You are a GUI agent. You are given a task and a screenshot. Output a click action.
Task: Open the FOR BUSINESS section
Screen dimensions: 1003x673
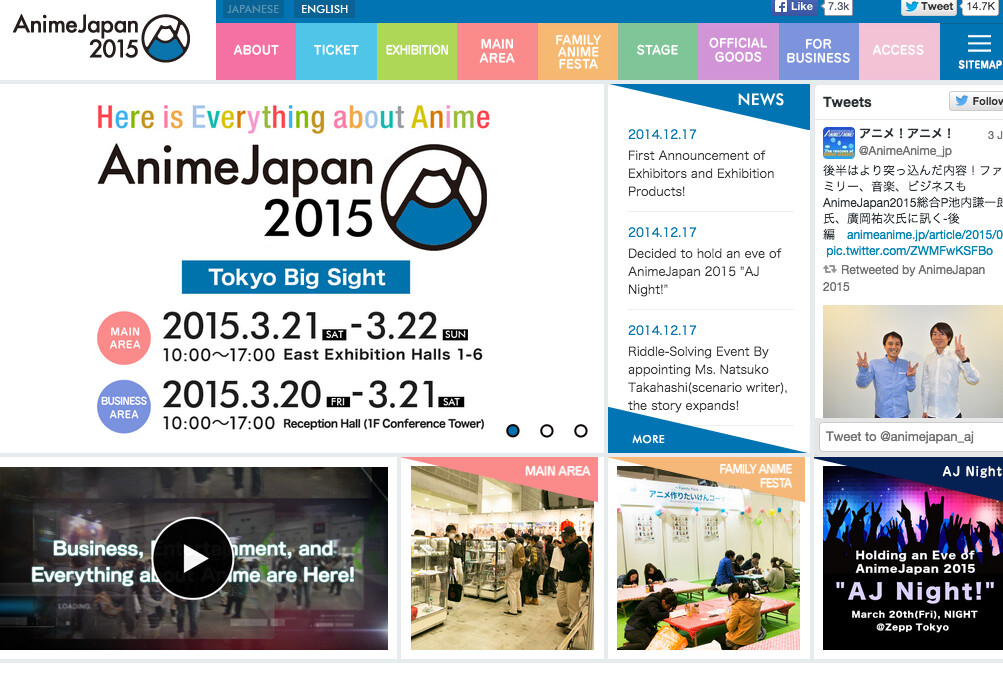coord(817,49)
